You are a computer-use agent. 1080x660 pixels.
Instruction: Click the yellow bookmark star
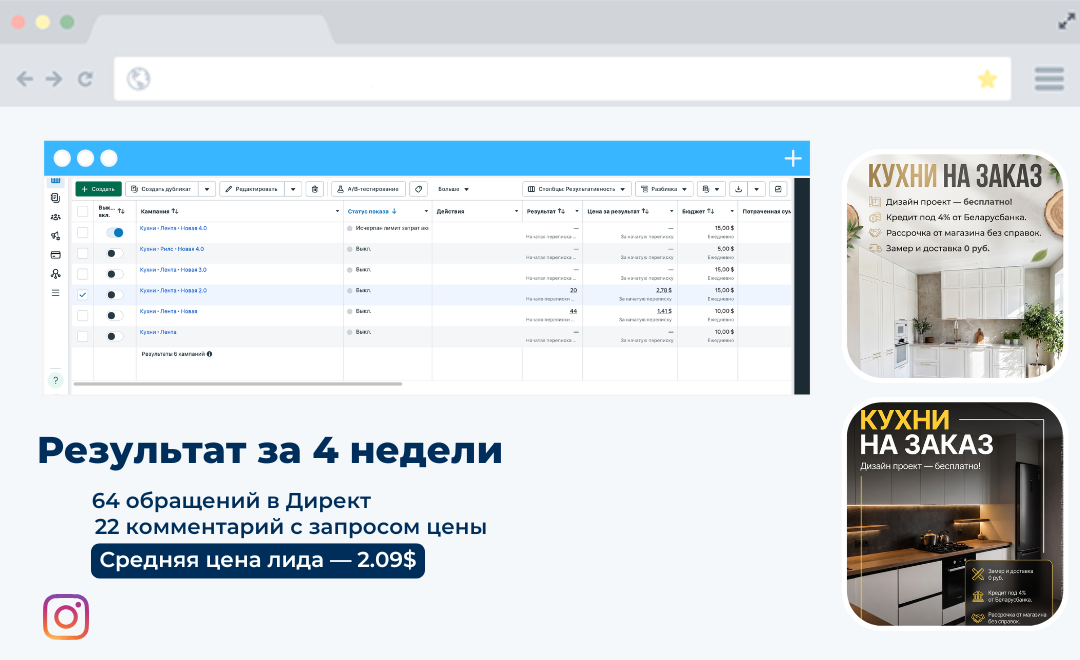[x=987, y=79]
